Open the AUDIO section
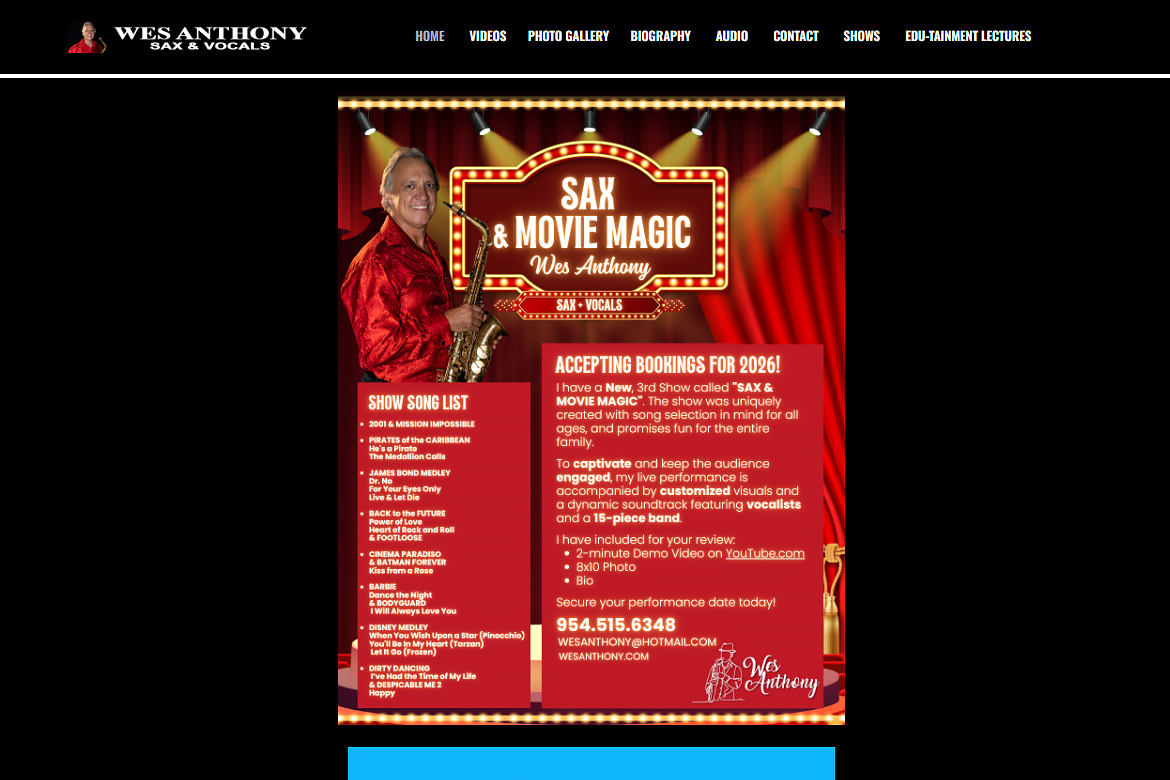 coord(731,35)
